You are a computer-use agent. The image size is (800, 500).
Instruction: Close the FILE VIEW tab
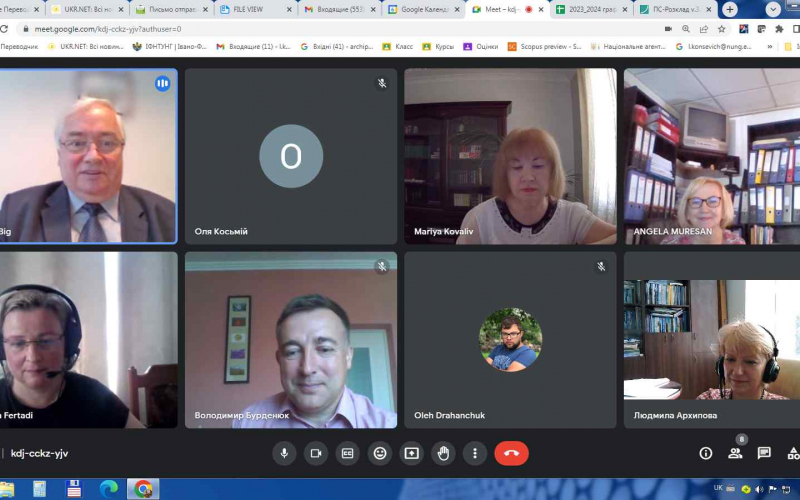289,9
